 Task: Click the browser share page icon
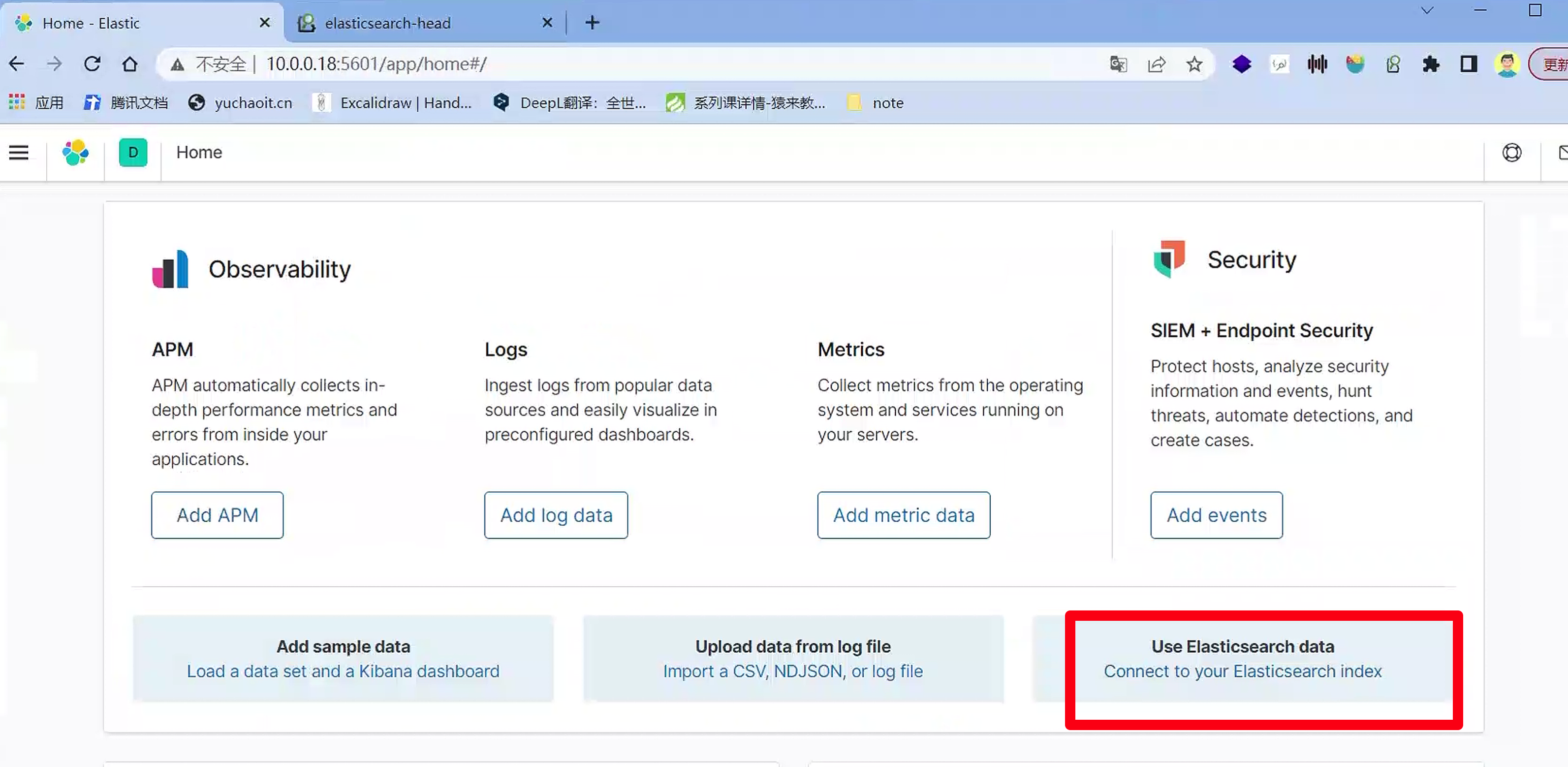(1156, 64)
